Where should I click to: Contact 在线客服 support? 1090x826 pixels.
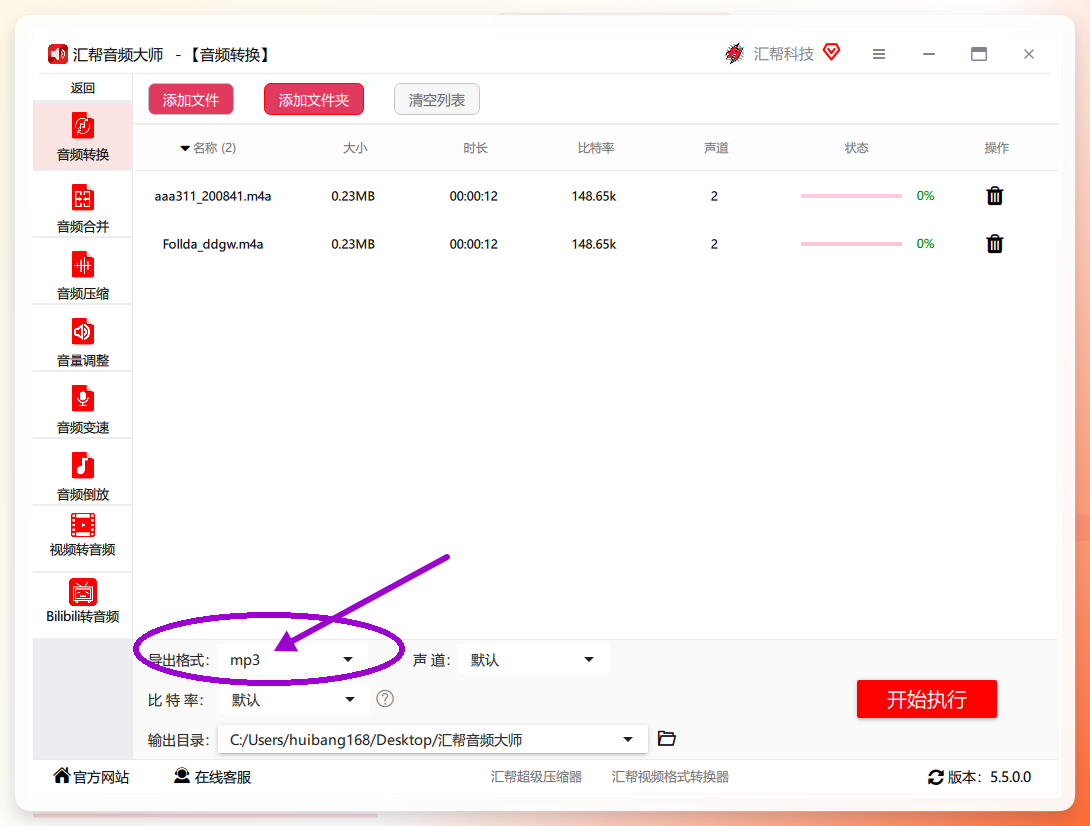213,777
